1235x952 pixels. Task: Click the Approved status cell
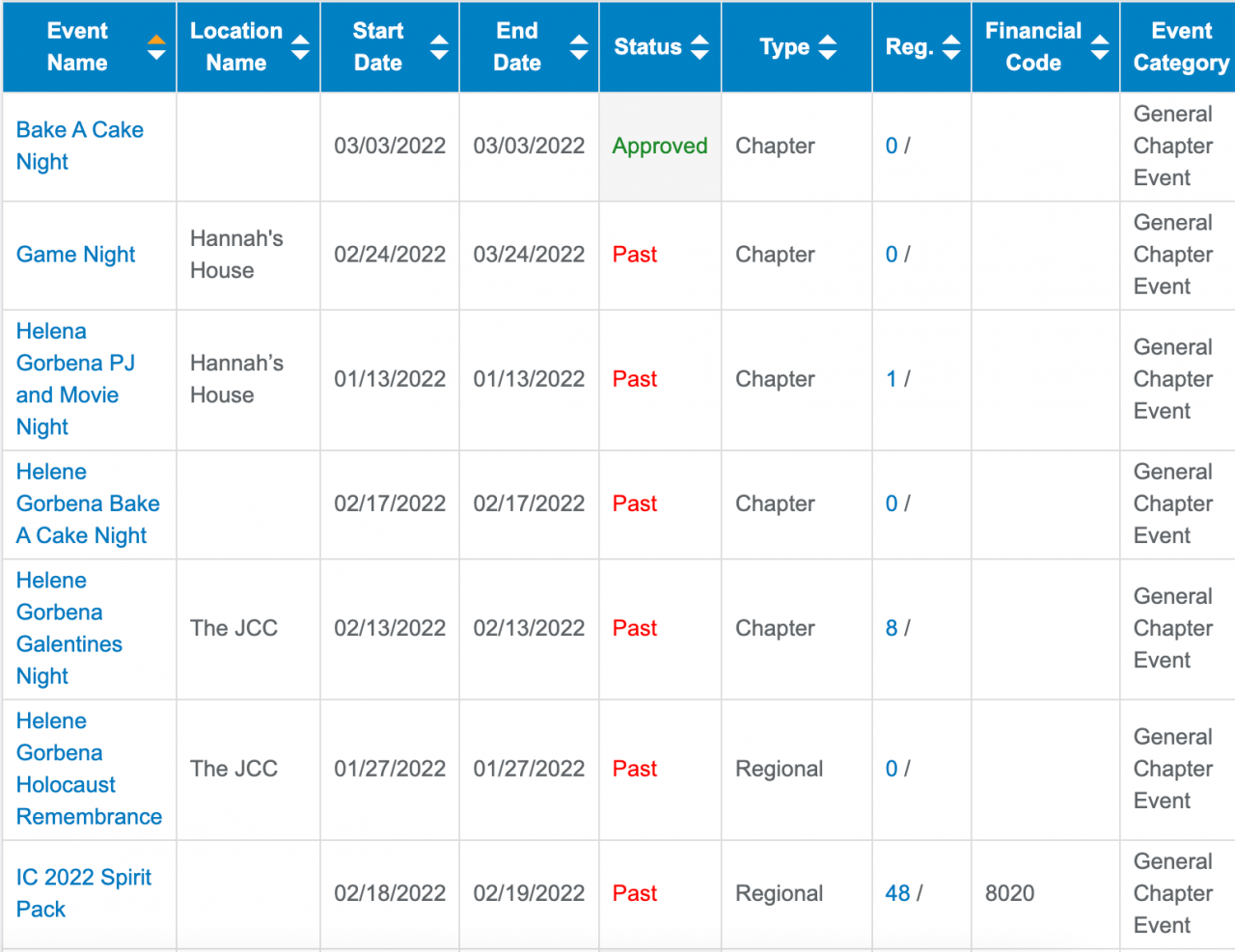pos(660,147)
